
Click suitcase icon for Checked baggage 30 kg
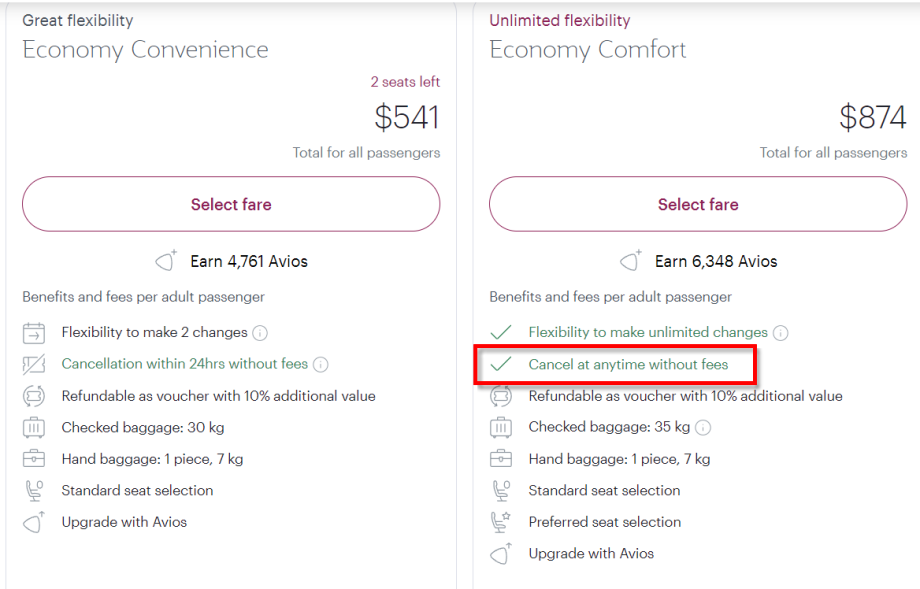(x=34, y=428)
